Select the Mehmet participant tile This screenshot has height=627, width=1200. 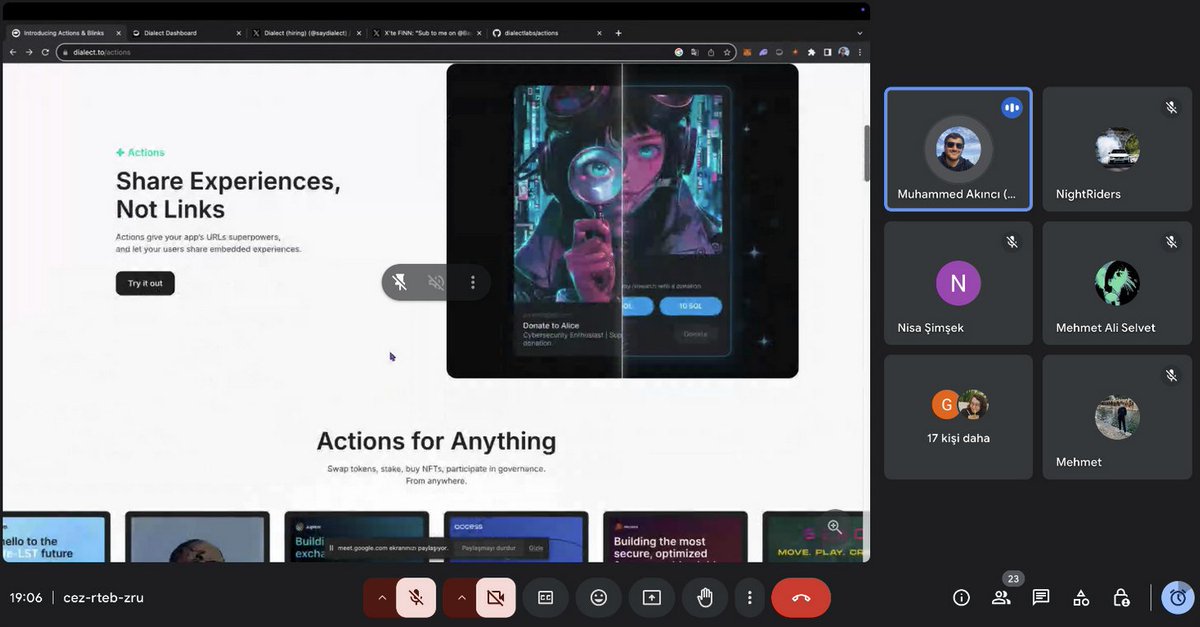click(1117, 417)
